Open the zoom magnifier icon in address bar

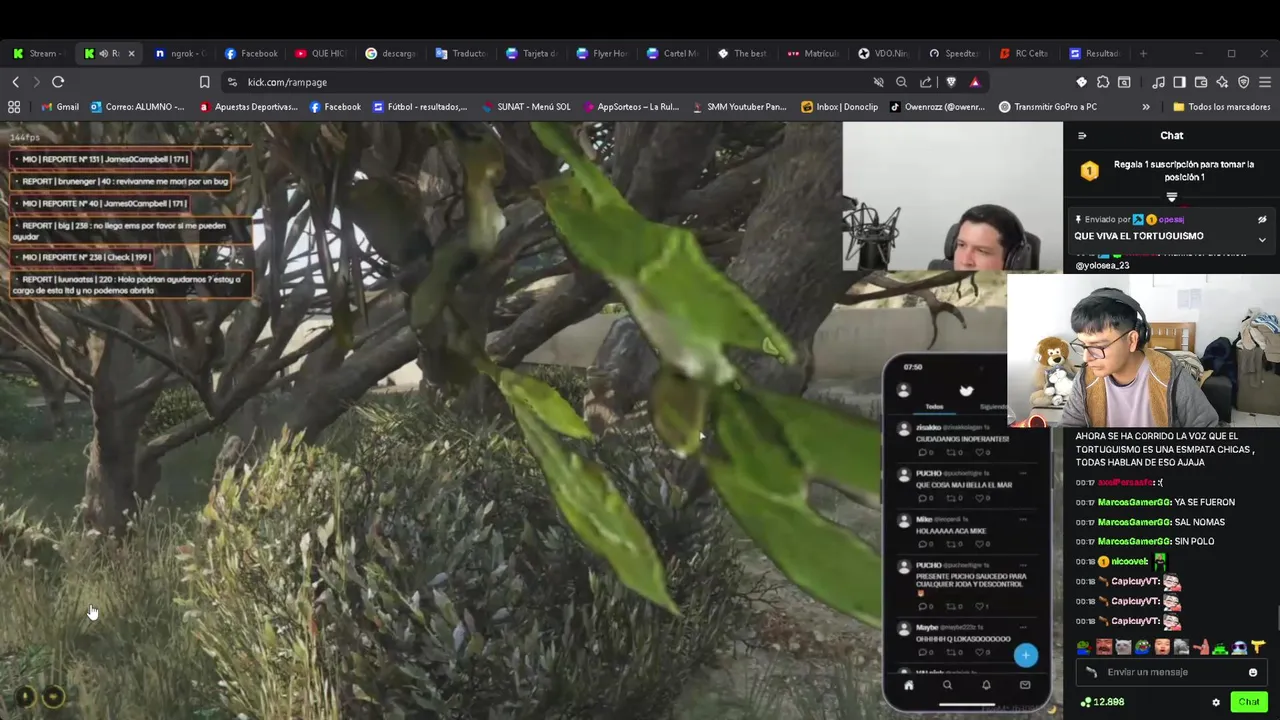click(902, 82)
